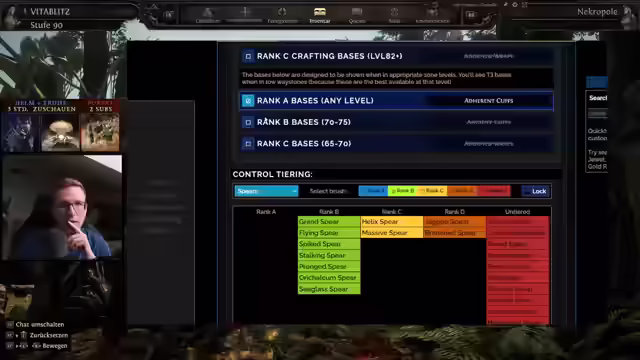640x360 pixels.
Task: Open the Inventar tab in the top bar
Action: click(x=320, y=15)
